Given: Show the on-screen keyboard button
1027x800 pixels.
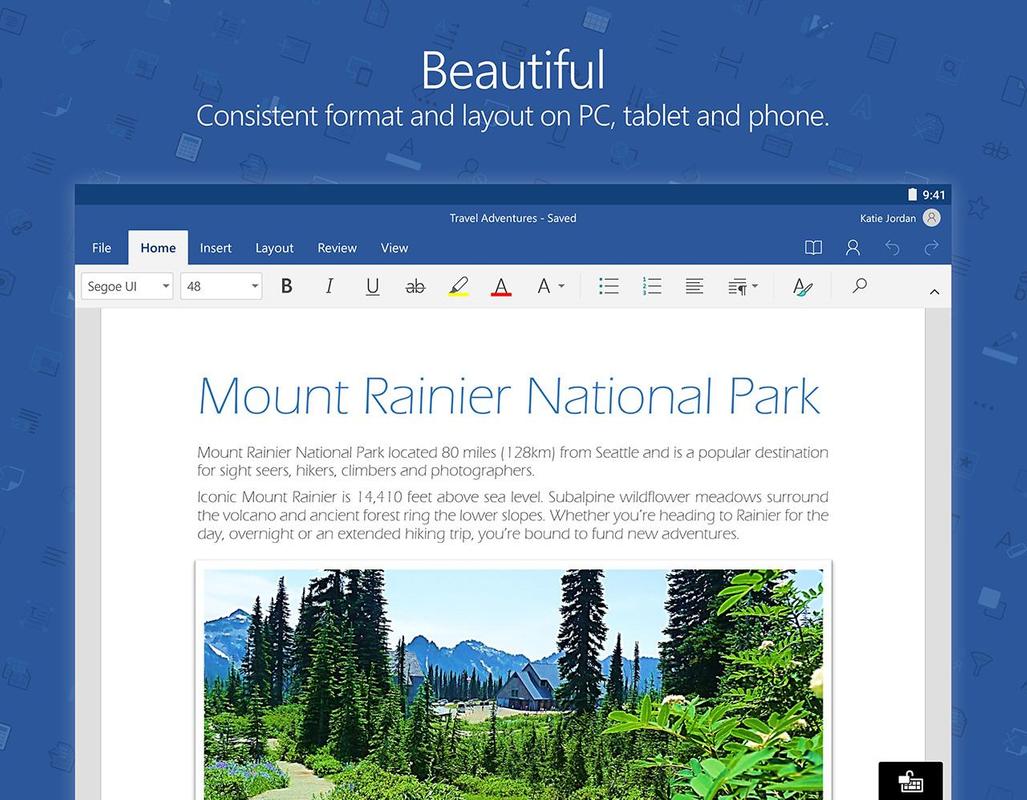Looking at the screenshot, I should click(910, 780).
